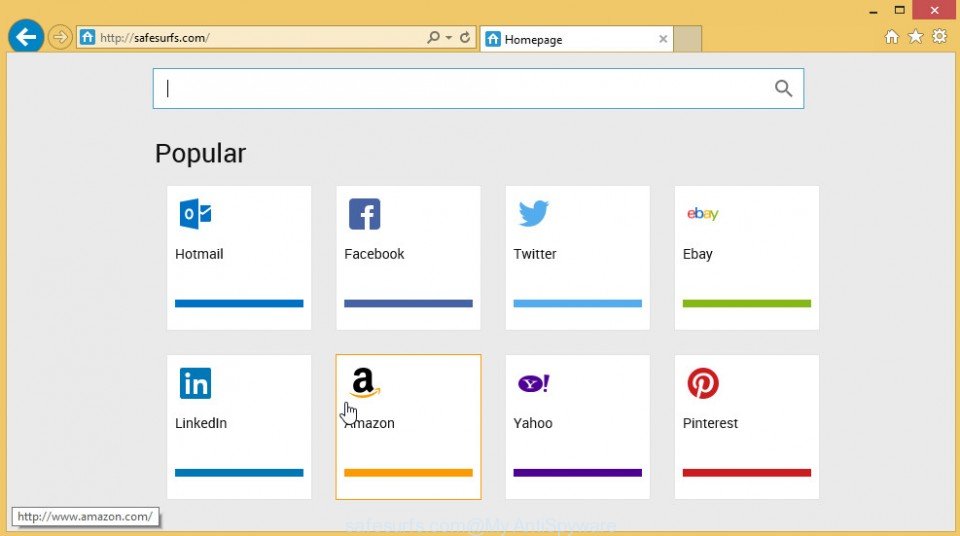
Task: Click the Pinterest logo icon
Action: click(x=703, y=383)
